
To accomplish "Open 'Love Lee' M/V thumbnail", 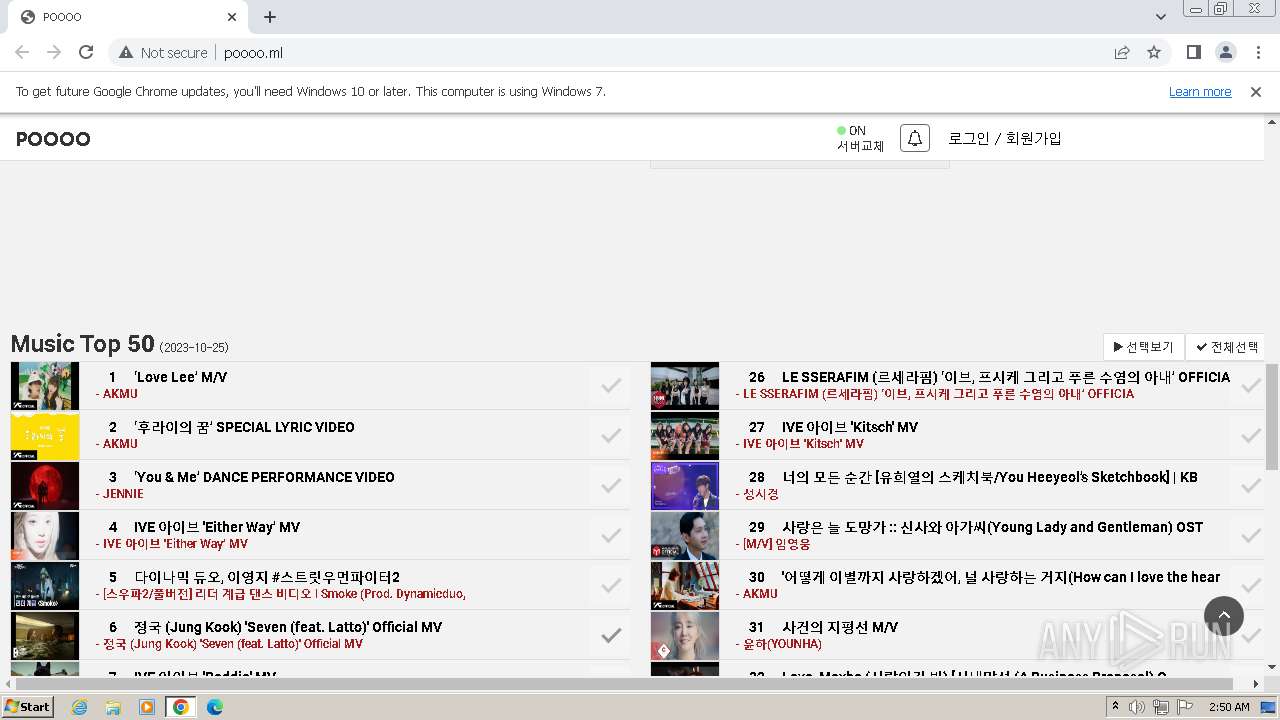I will click(45, 386).
